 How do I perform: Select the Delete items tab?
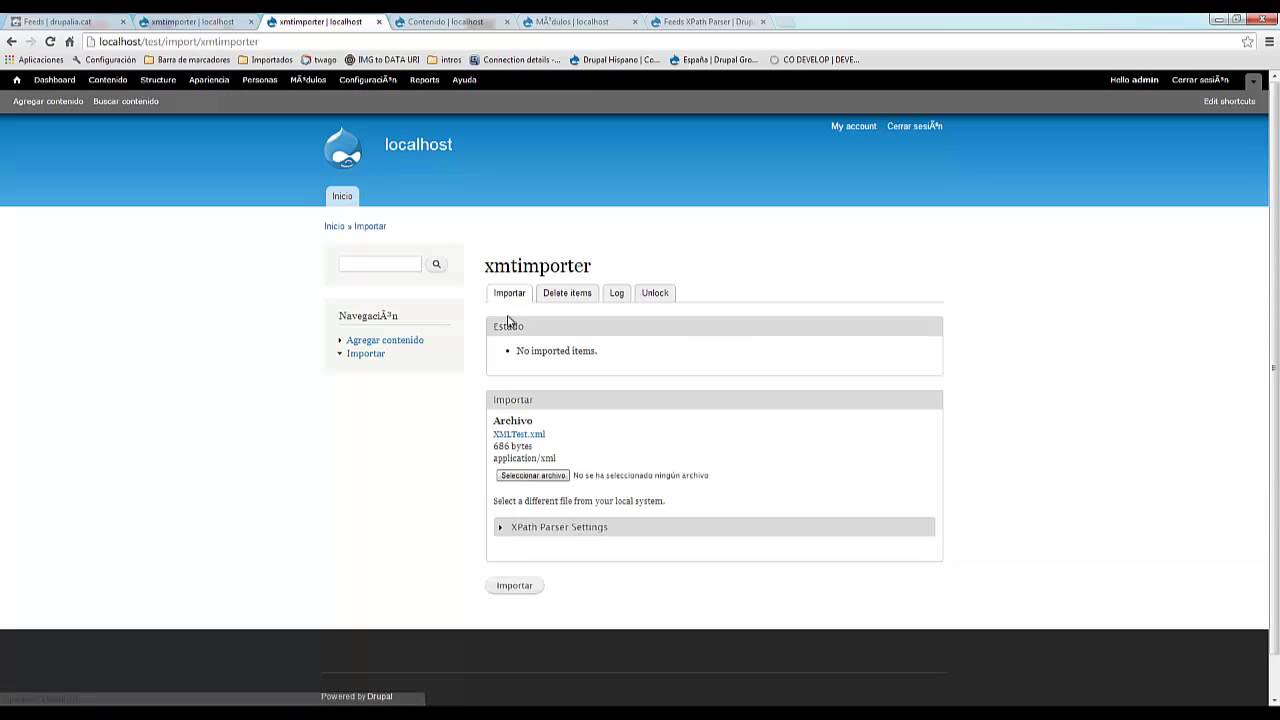[x=567, y=293]
